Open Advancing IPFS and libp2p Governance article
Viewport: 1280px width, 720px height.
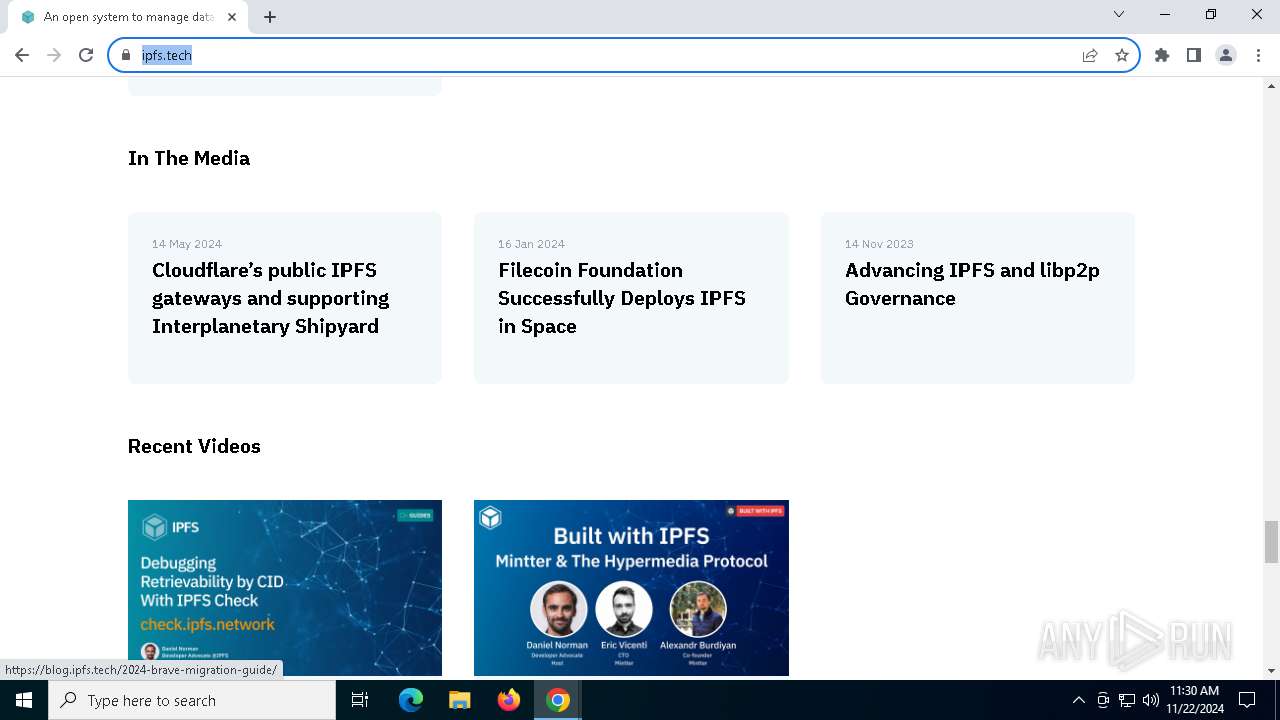pyautogui.click(x=978, y=298)
